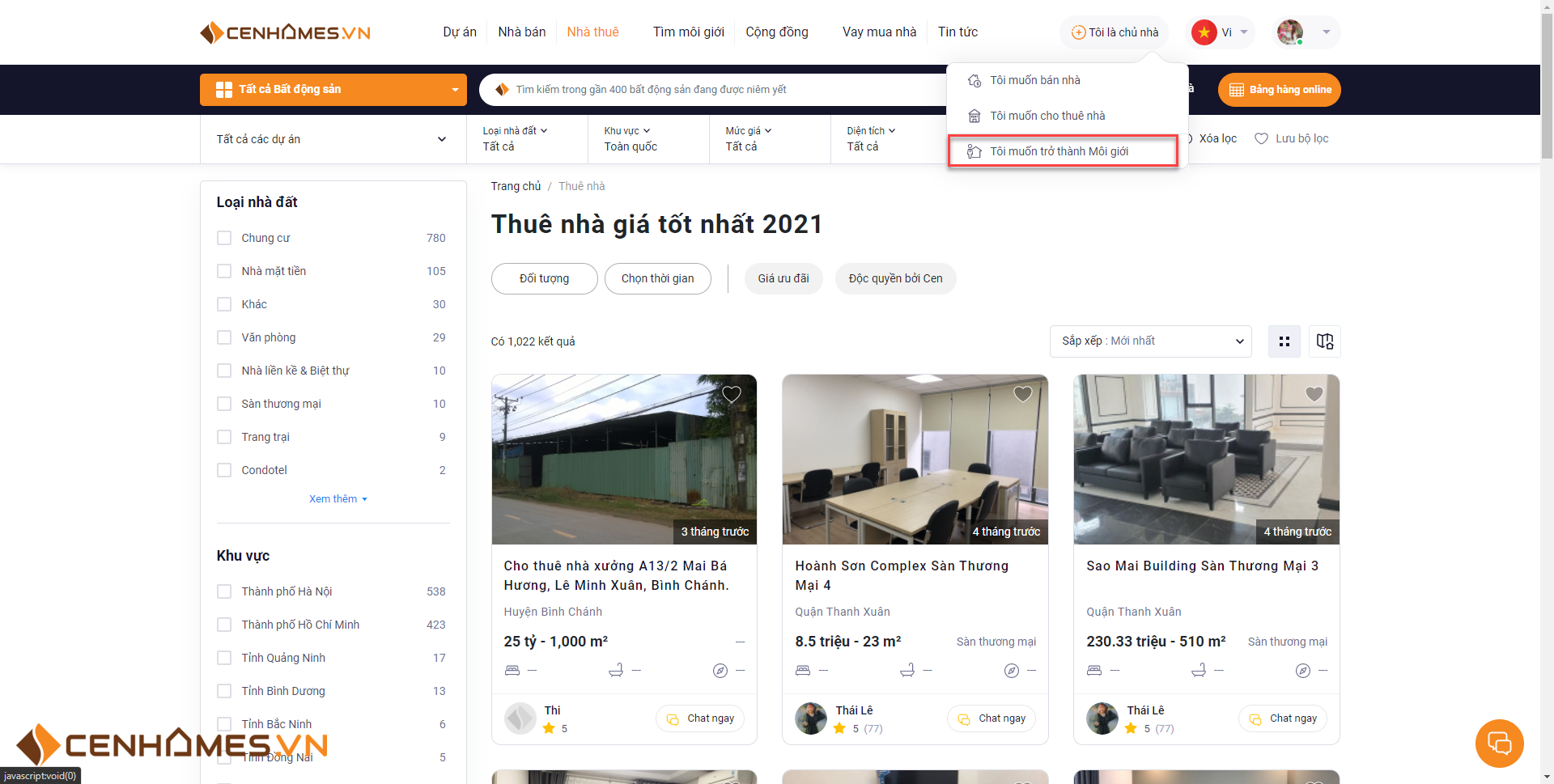Choose Tôi muốn bán nhà option
Screen dimensions: 1554x784
[1035, 80]
